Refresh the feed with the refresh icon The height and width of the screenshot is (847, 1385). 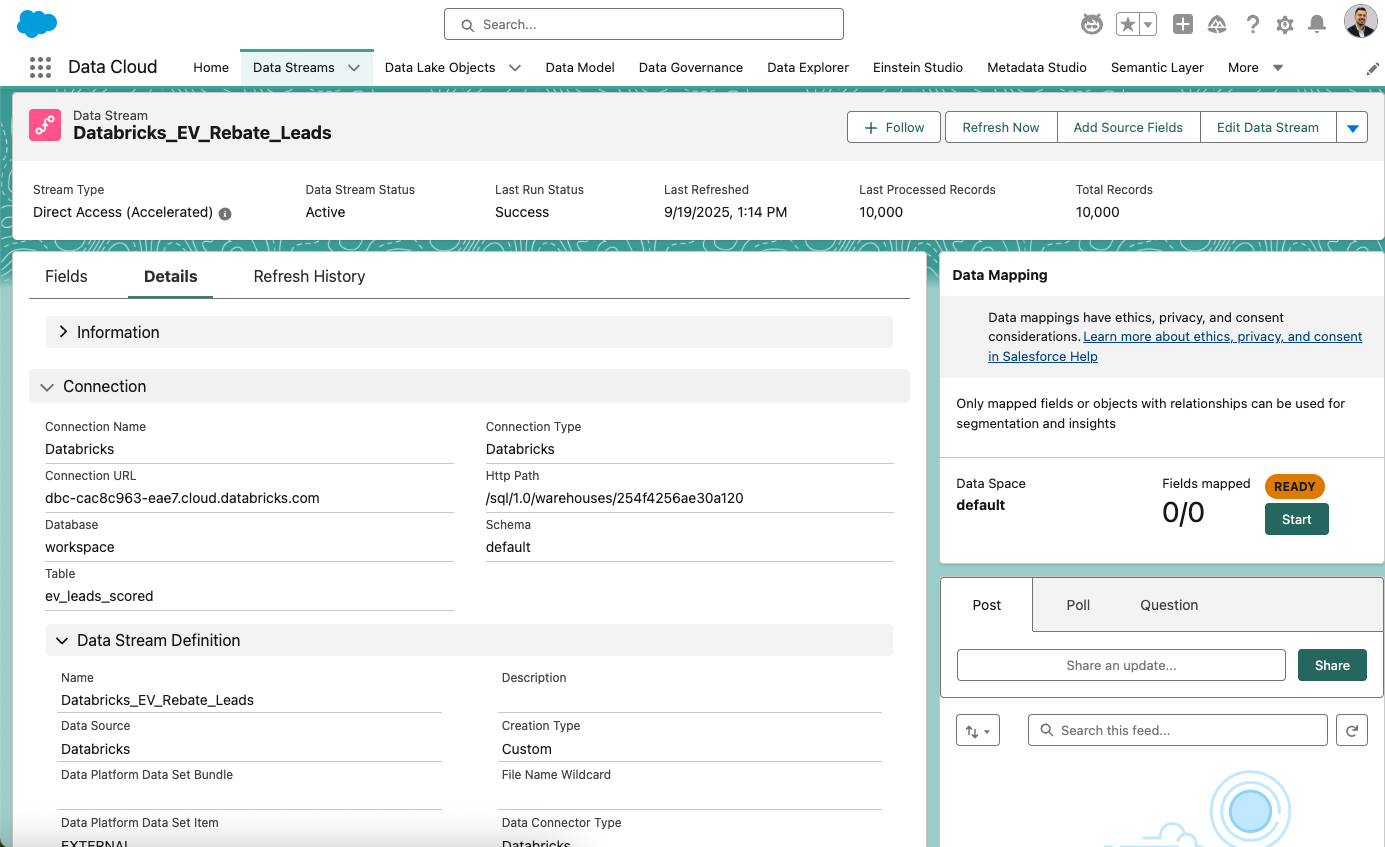point(1352,731)
